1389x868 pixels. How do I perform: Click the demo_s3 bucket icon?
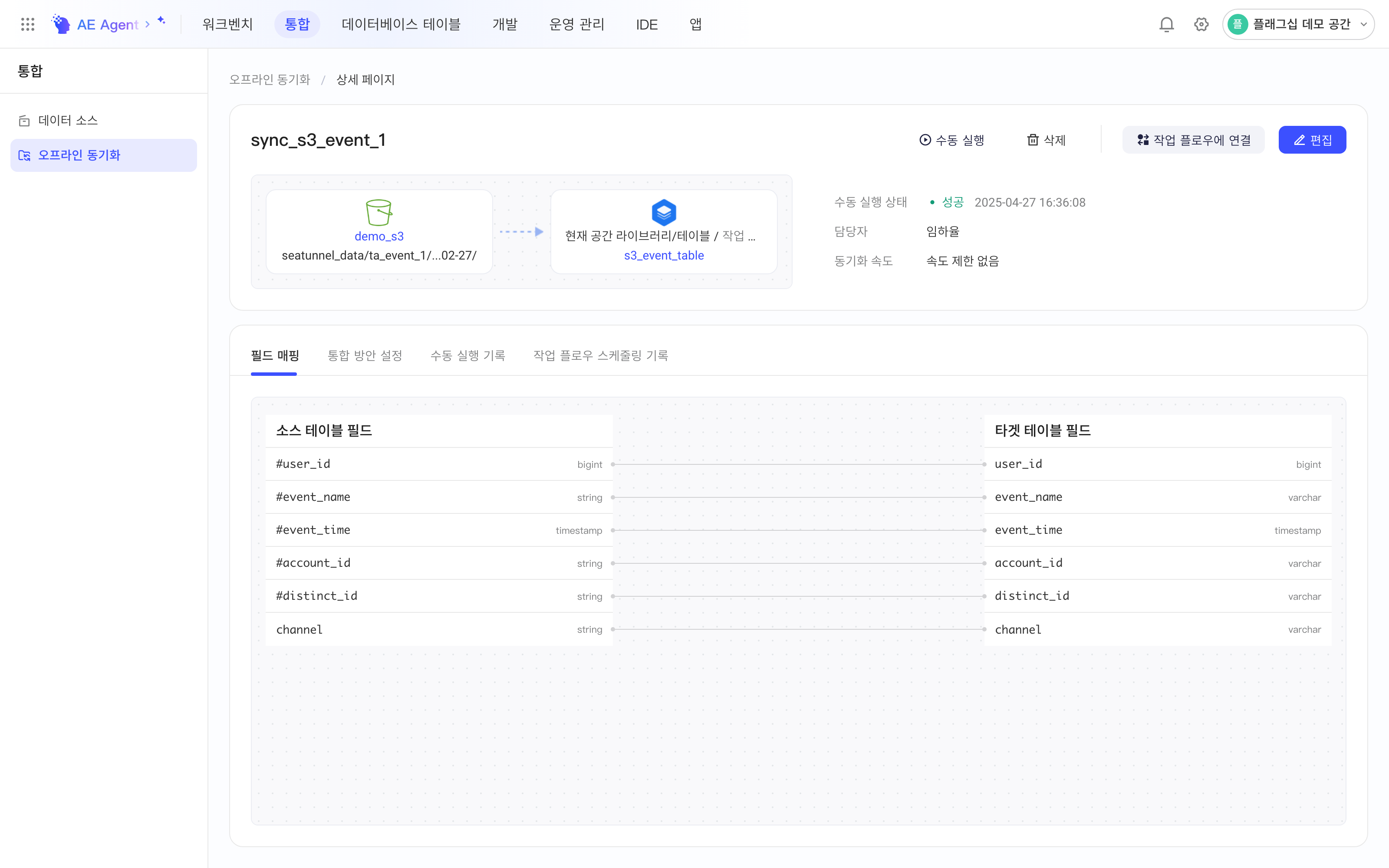(x=379, y=212)
